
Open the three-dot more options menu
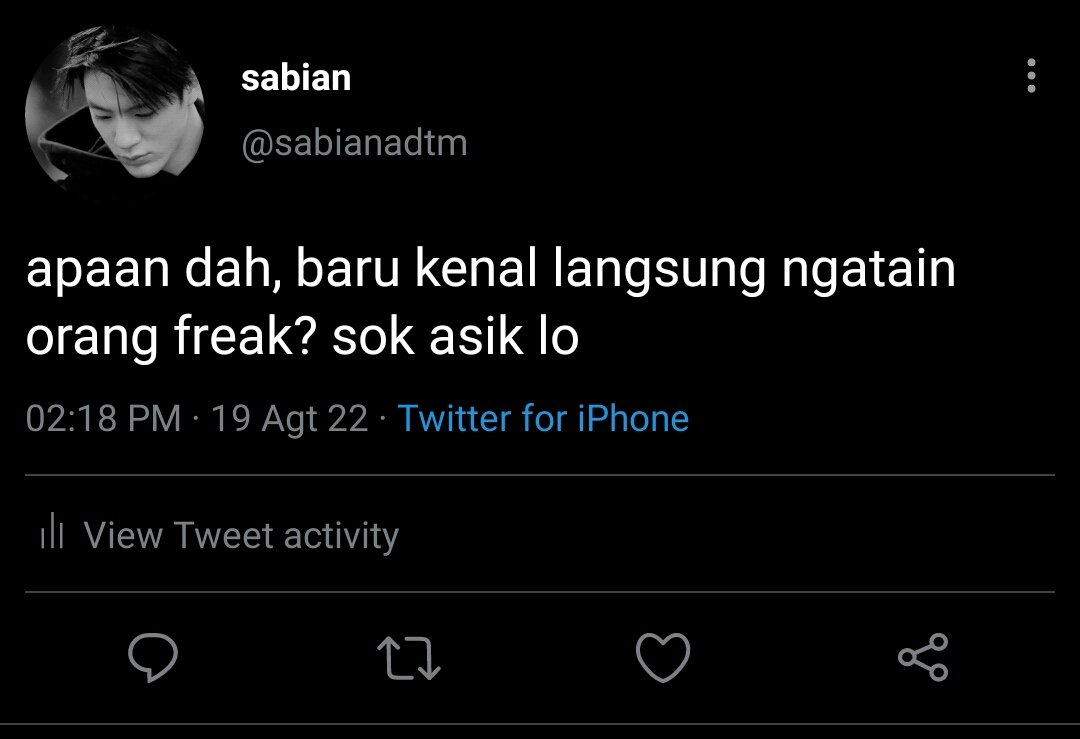1031,75
